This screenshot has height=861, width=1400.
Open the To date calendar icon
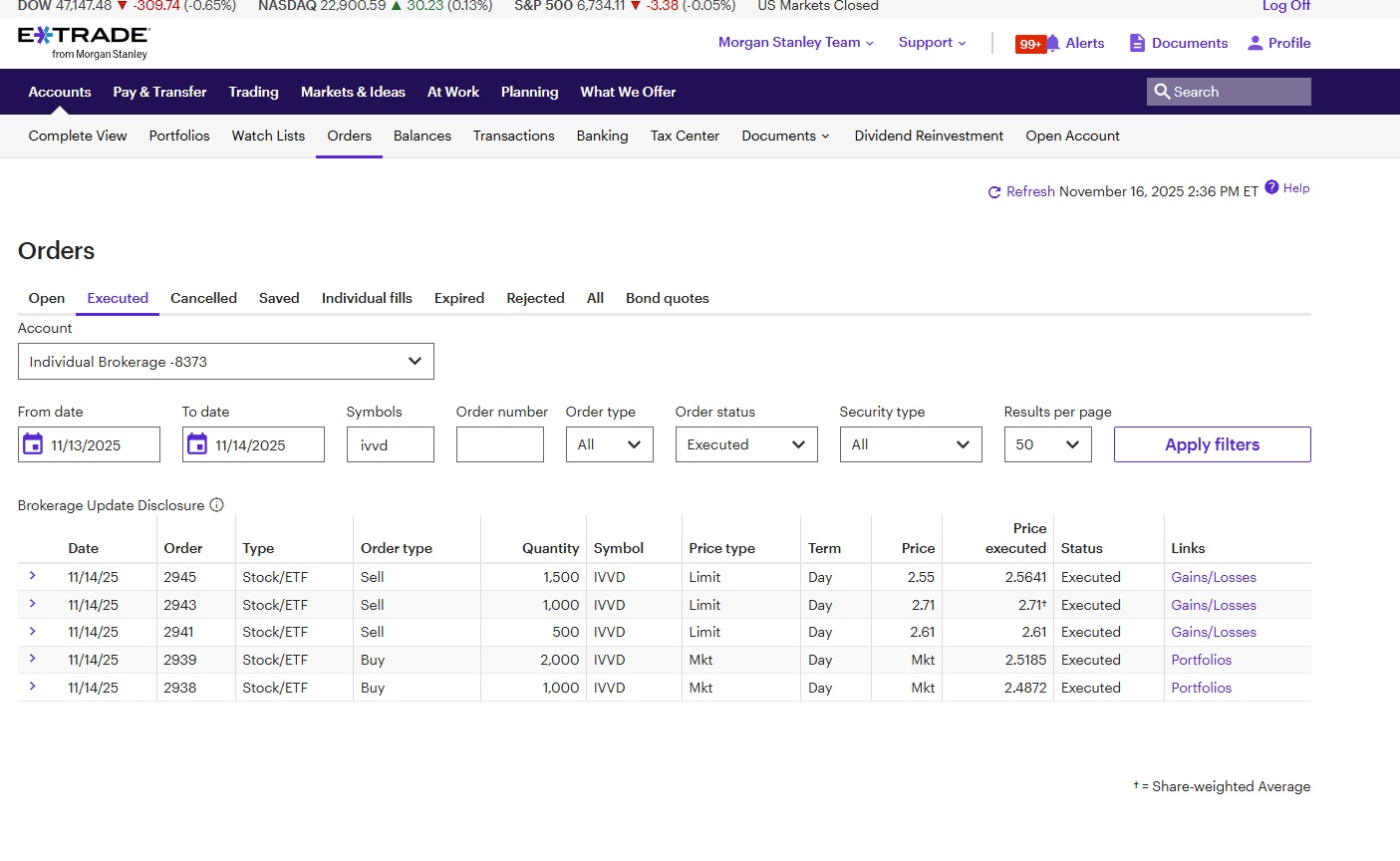click(197, 444)
